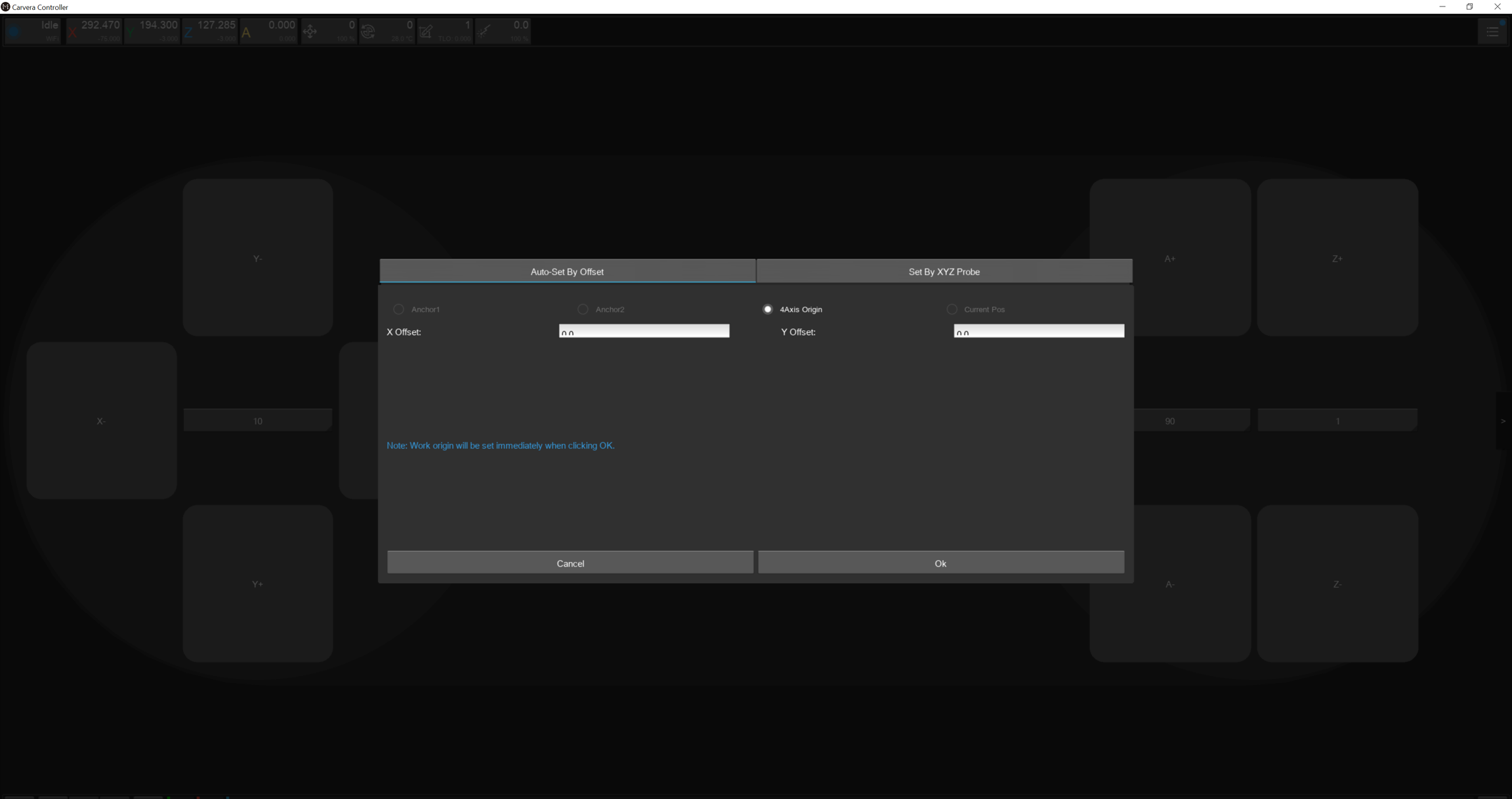Click the X Offset input field
This screenshot has width=1512, height=799.
point(644,332)
